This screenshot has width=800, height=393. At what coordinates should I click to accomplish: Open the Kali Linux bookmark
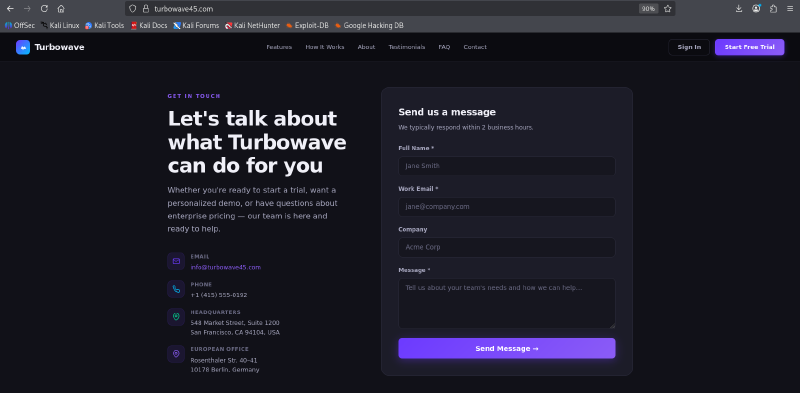[x=60, y=25]
